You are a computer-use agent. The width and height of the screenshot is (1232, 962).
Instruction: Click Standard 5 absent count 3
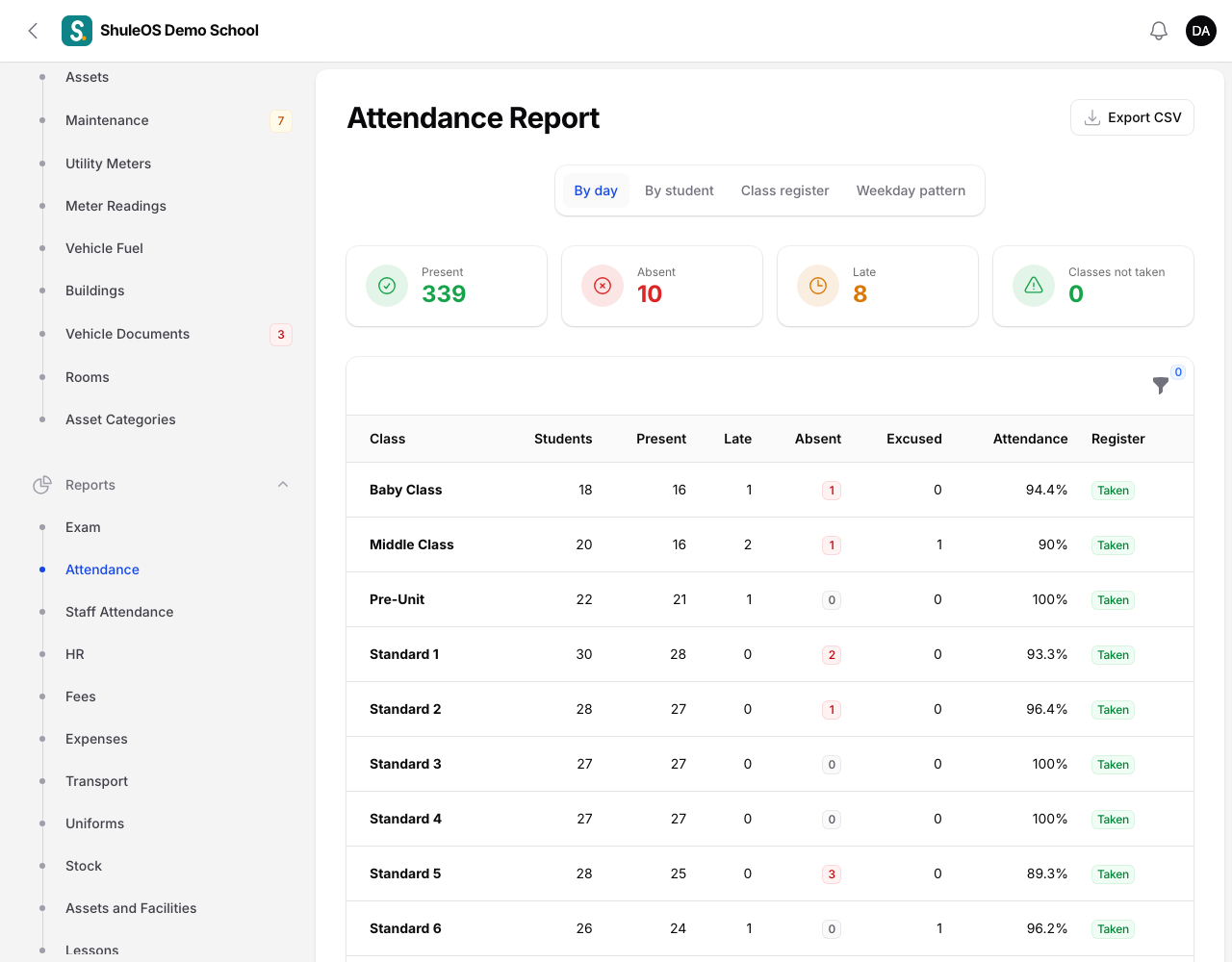(832, 874)
